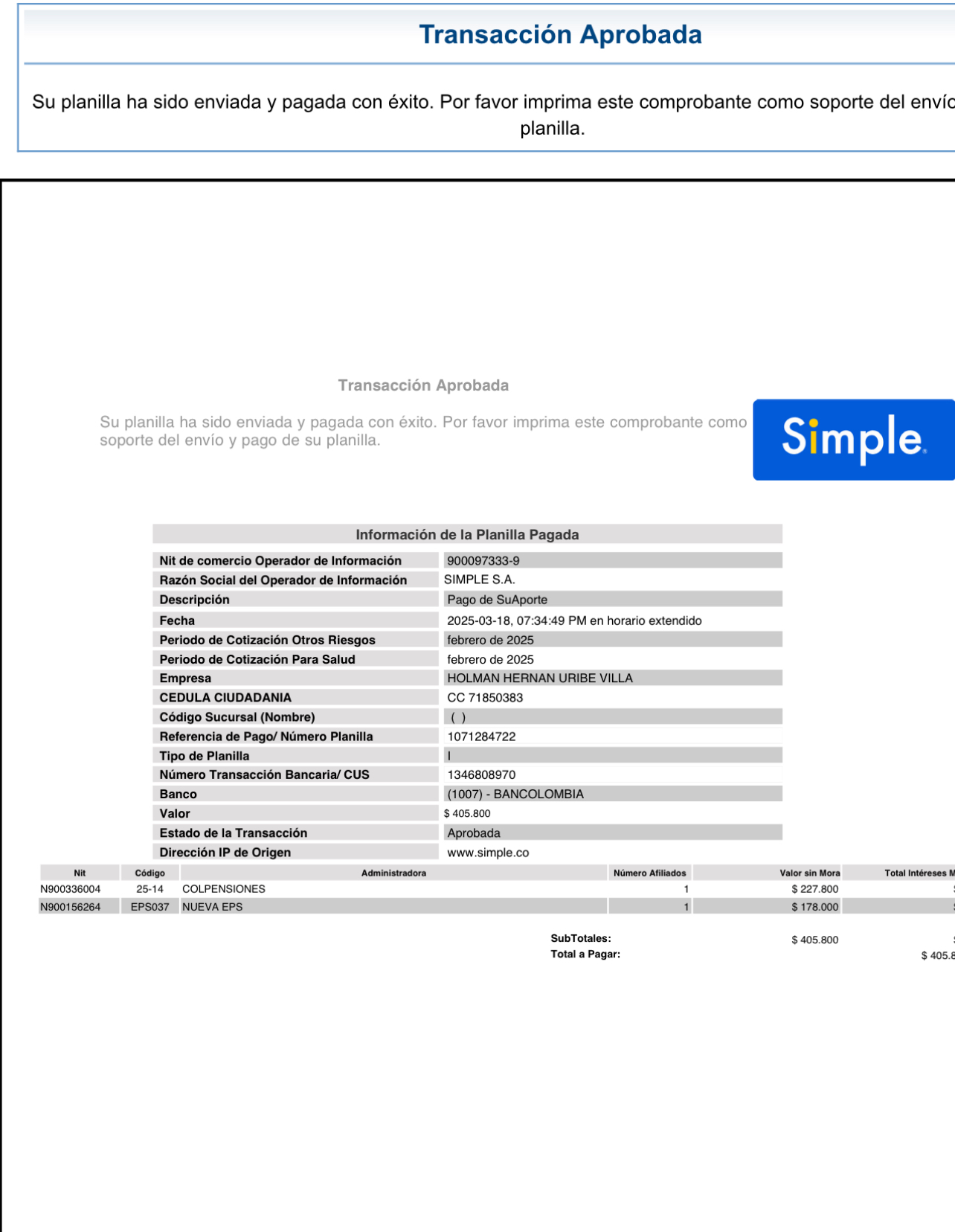Select the CUS transaction number 1346808970
Image resolution: width=955 pixels, height=1232 pixels.
tap(481, 775)
